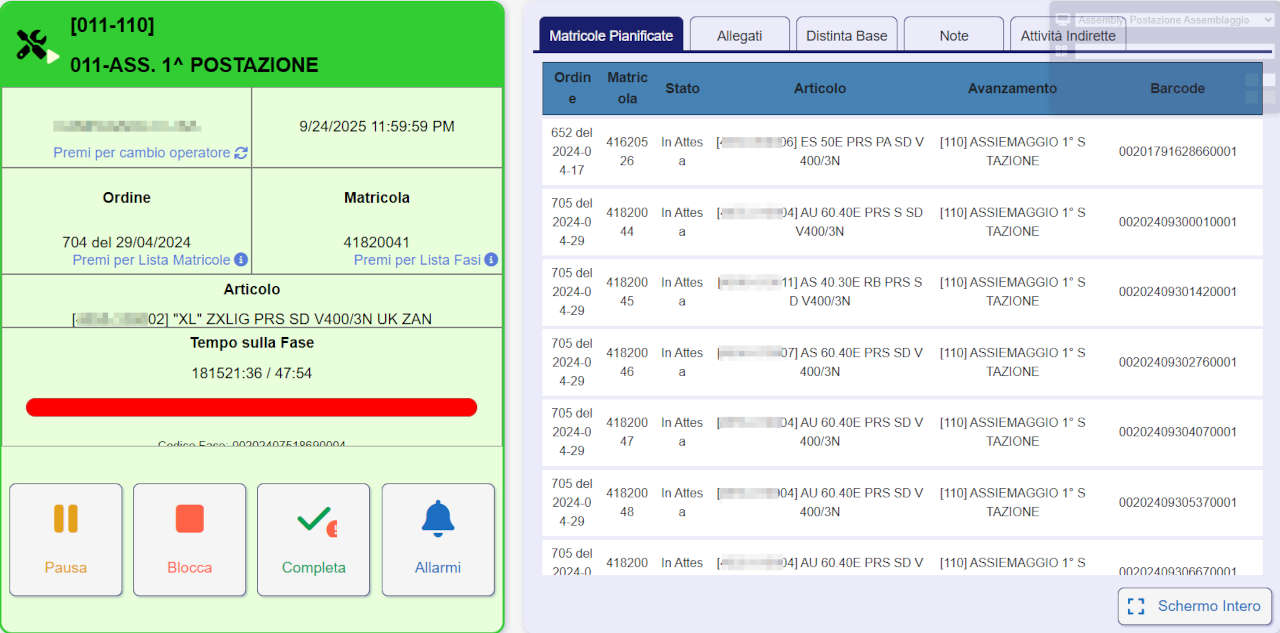
Task: Open the Postazione Assemblaggio dropdown
Action: (x=1174, y=20)
